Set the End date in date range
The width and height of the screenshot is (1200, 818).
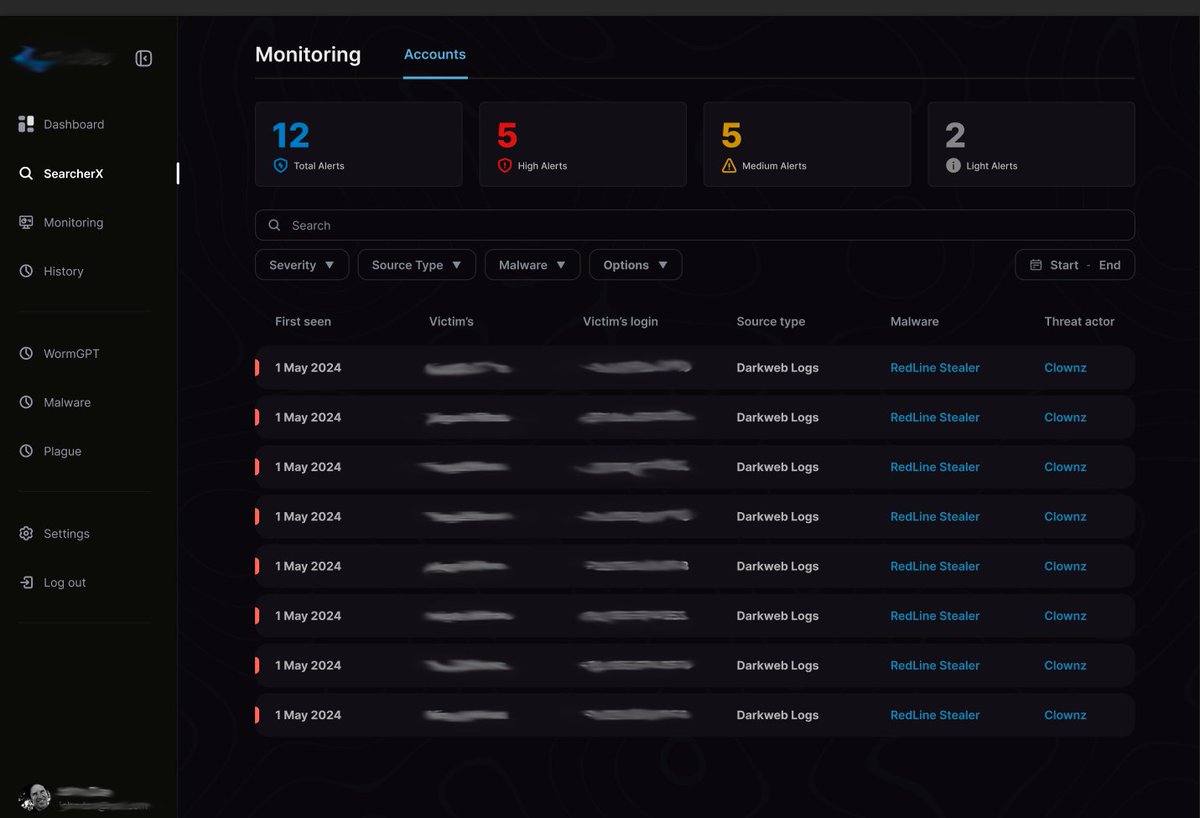pos(1110,265)
